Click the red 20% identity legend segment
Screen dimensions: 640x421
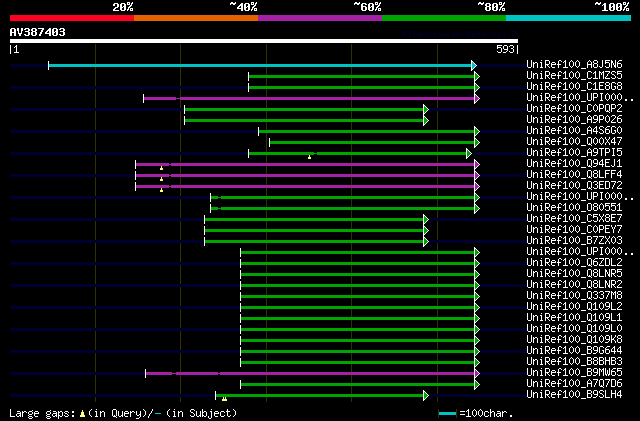(72, 18)
